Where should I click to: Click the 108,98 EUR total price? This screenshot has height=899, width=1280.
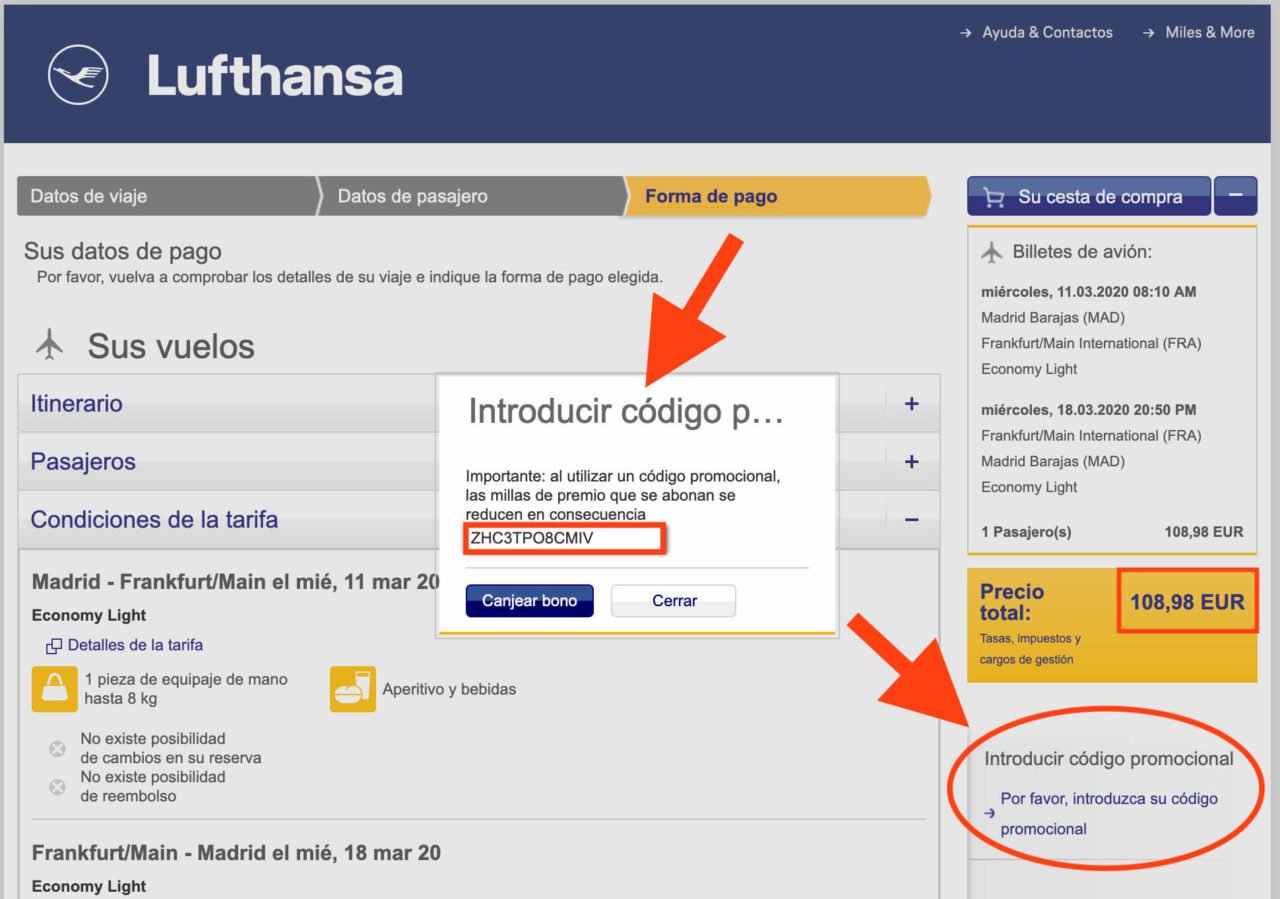[x=1187, y=602]
